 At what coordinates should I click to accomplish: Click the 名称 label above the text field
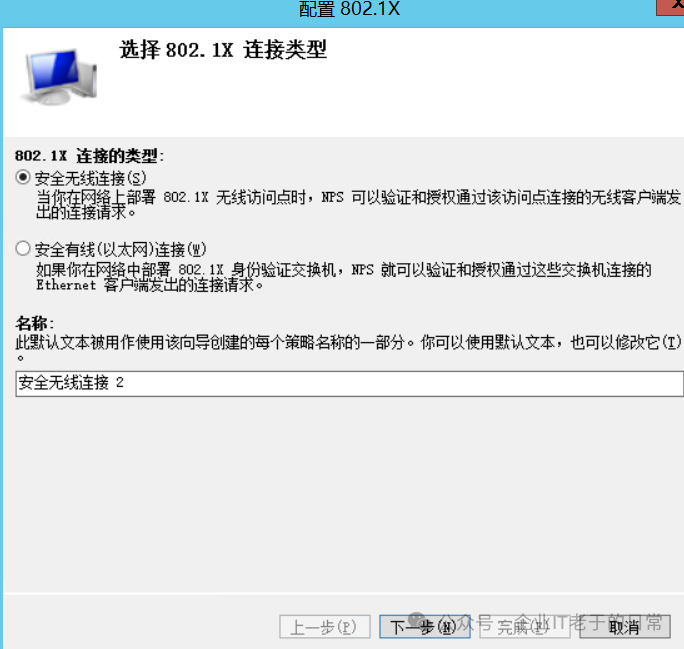coord(34,323)
